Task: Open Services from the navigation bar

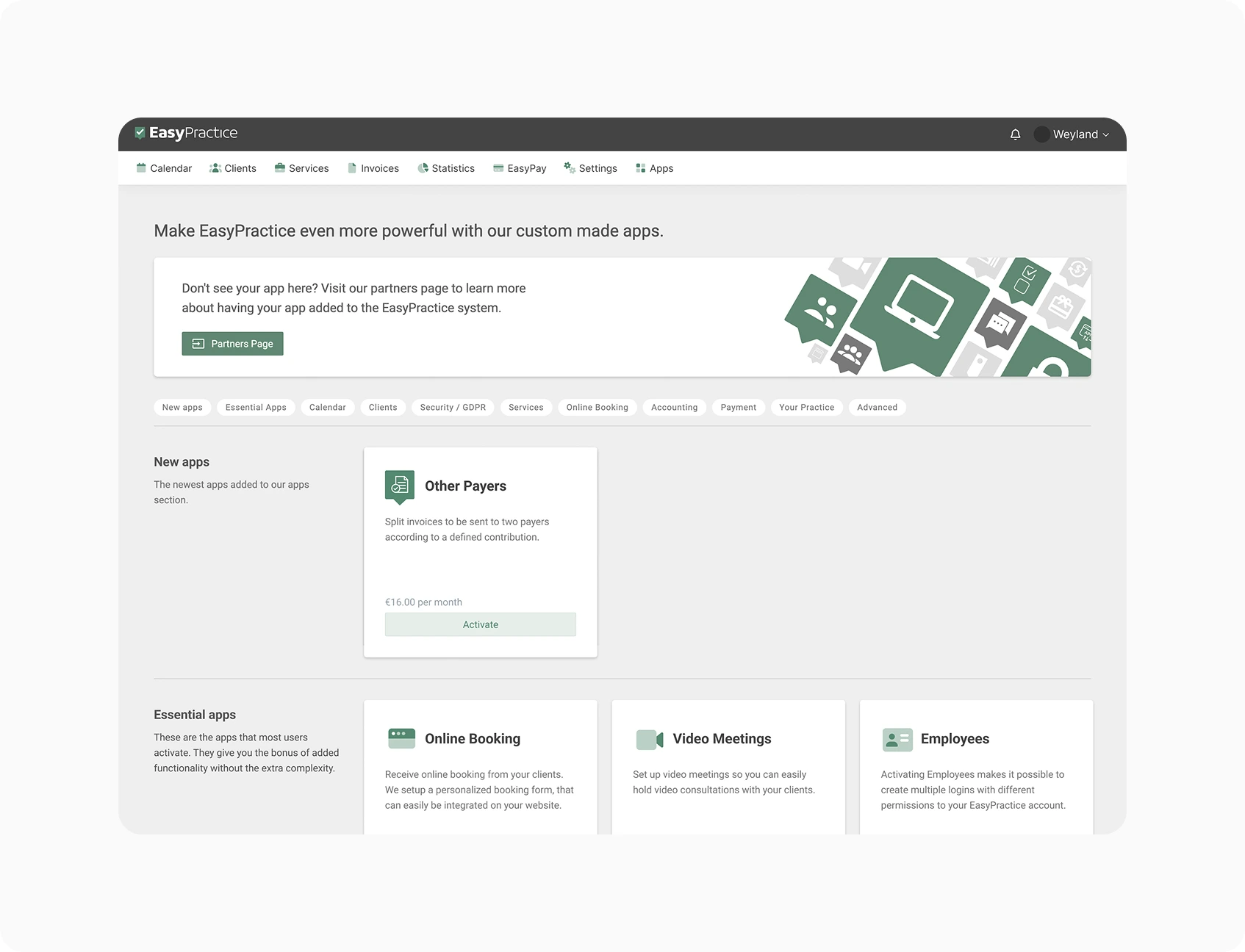Action: click(x=301, y=168)
